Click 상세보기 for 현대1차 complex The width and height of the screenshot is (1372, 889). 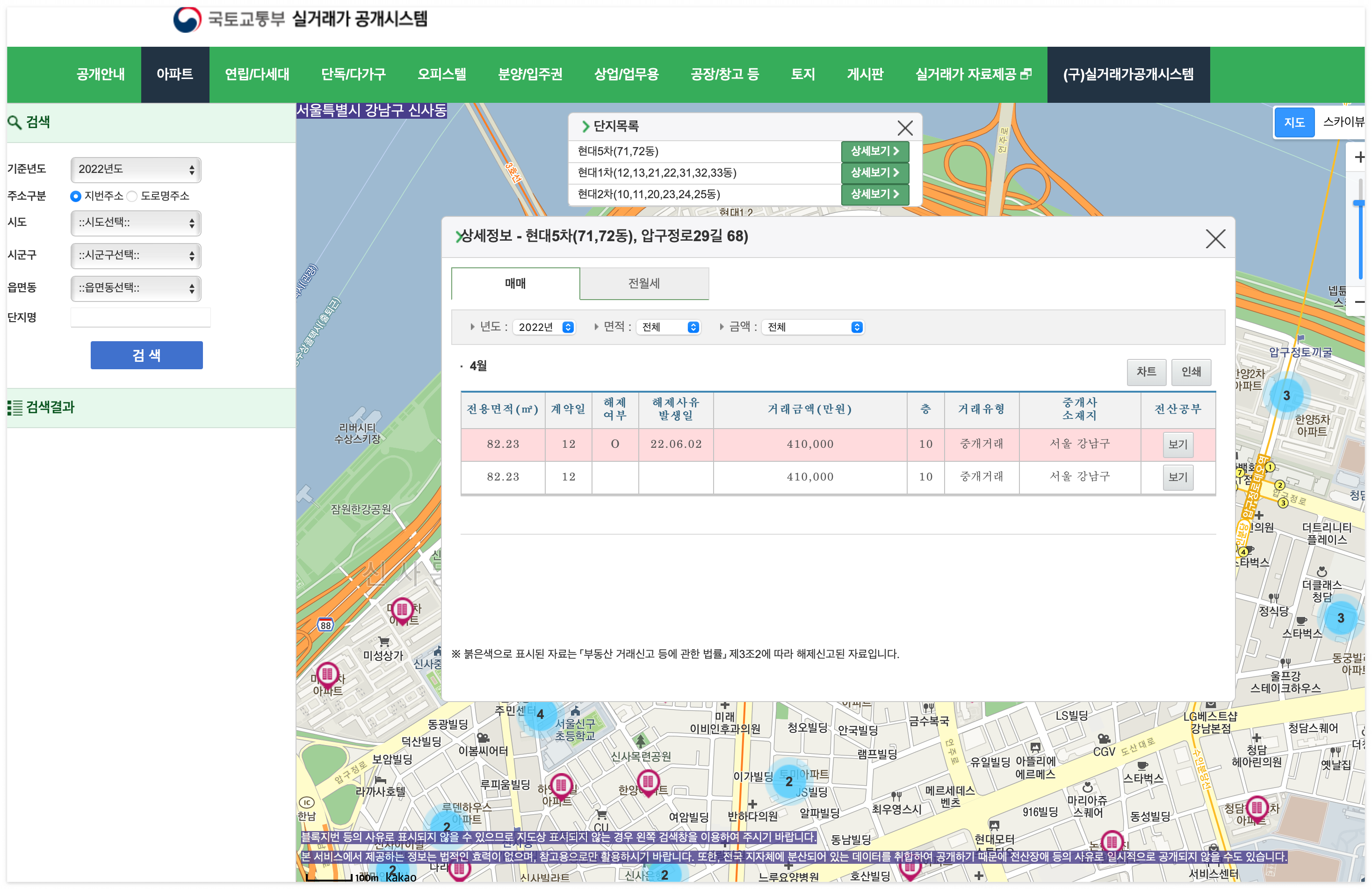(874, 173)
